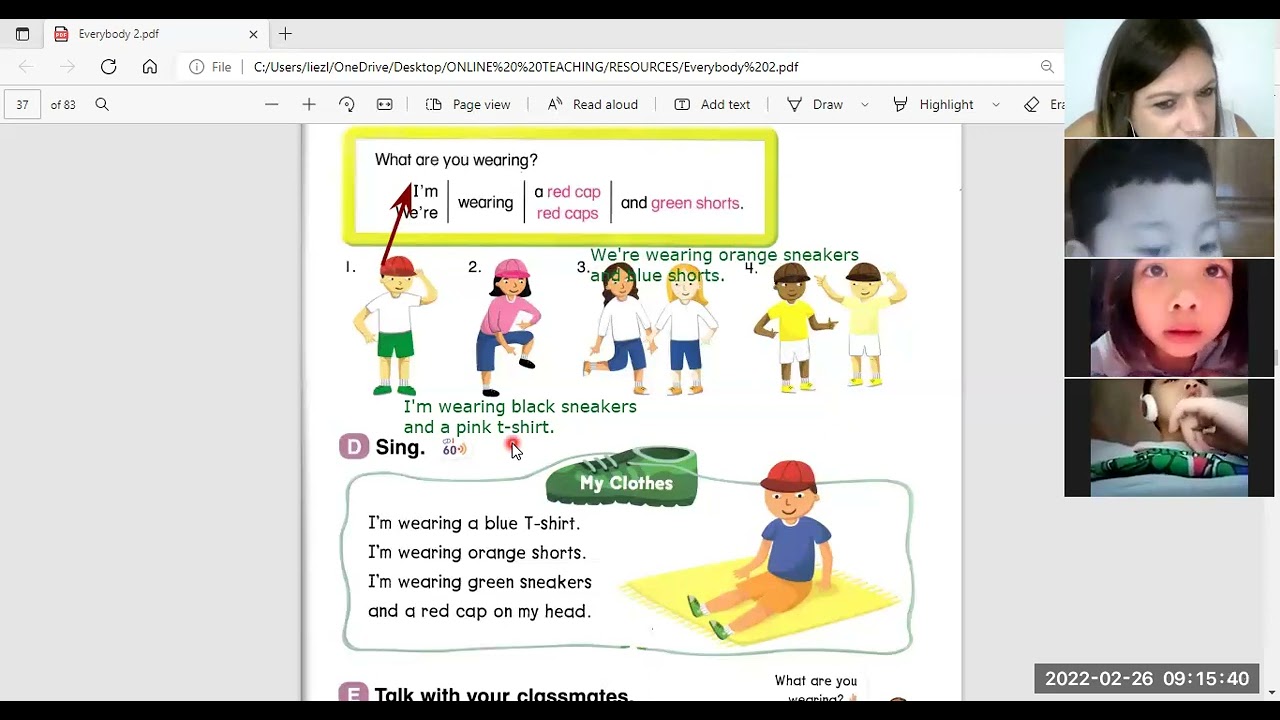Click the 'red caps' pink text
The image size is (1280, 720).
(x=567, y=213)
